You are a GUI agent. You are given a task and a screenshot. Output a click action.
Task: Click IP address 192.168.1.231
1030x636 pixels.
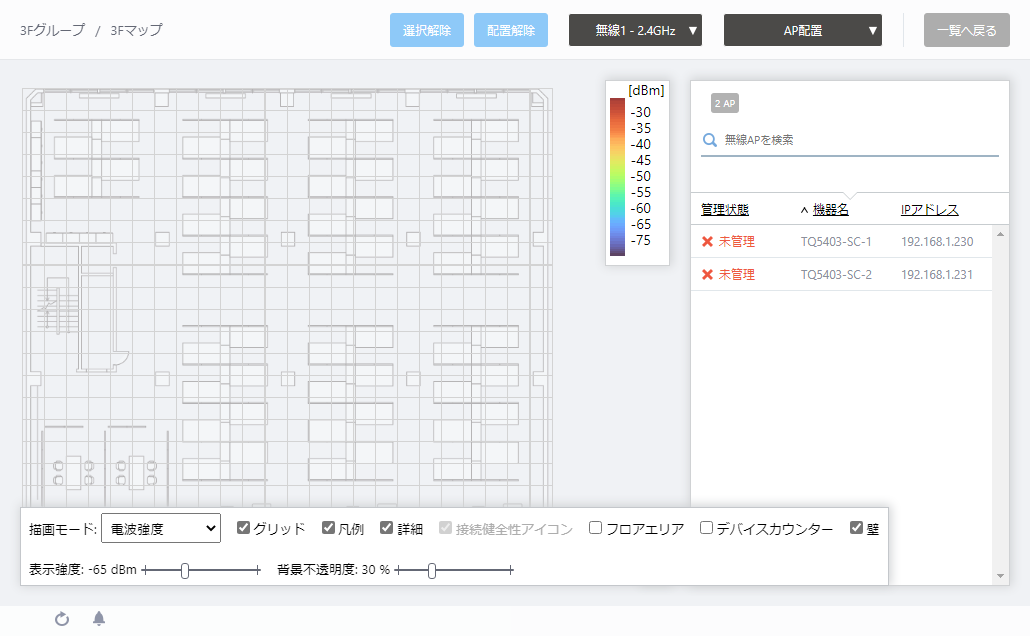pos(937,275)
